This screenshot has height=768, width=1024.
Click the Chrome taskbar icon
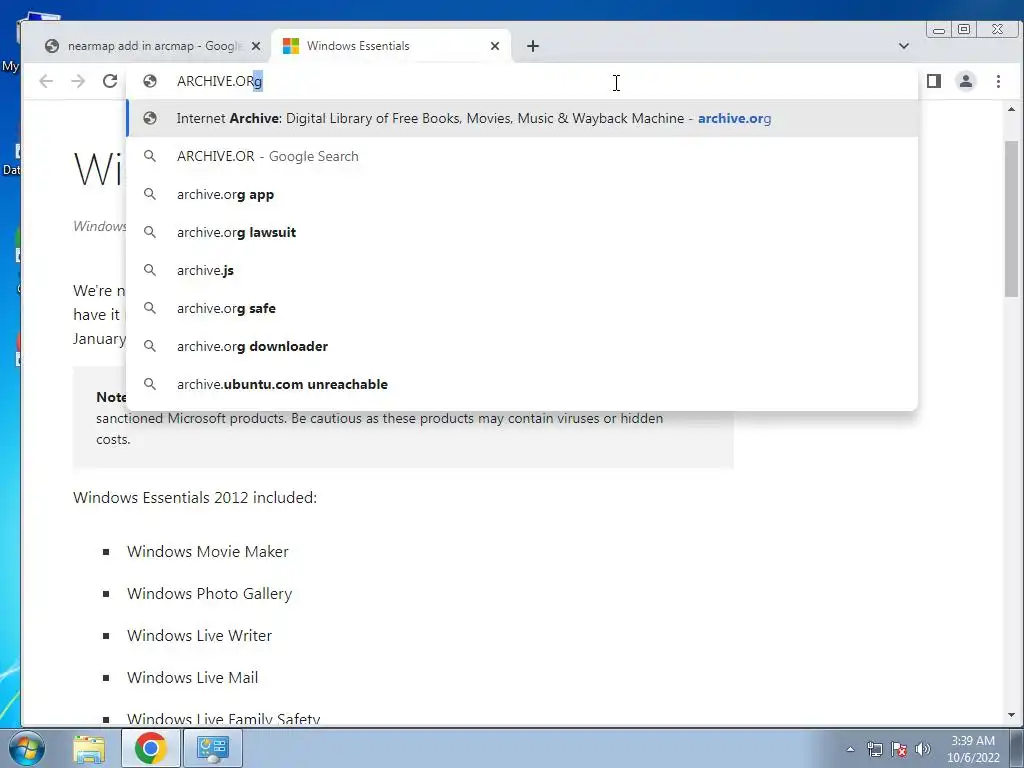(150, 748)
